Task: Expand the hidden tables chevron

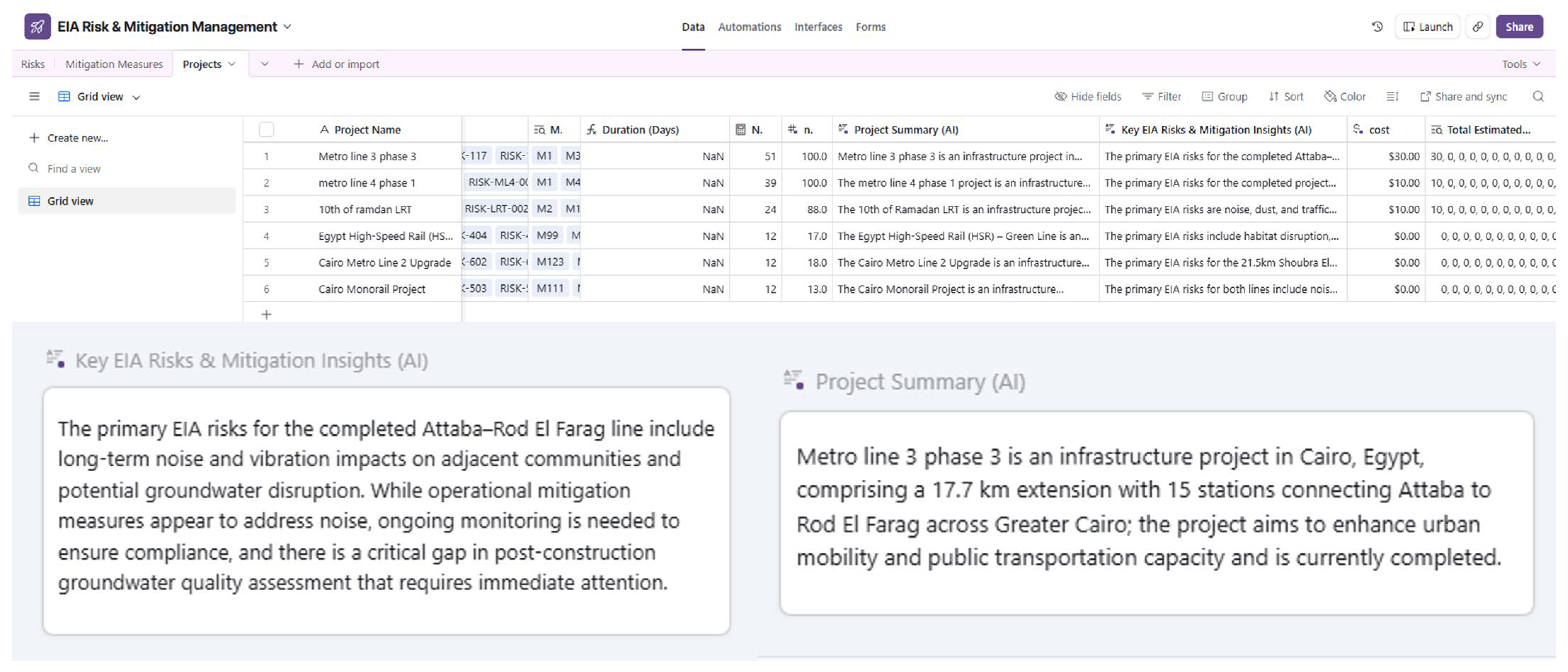Action: click(265, 64)
